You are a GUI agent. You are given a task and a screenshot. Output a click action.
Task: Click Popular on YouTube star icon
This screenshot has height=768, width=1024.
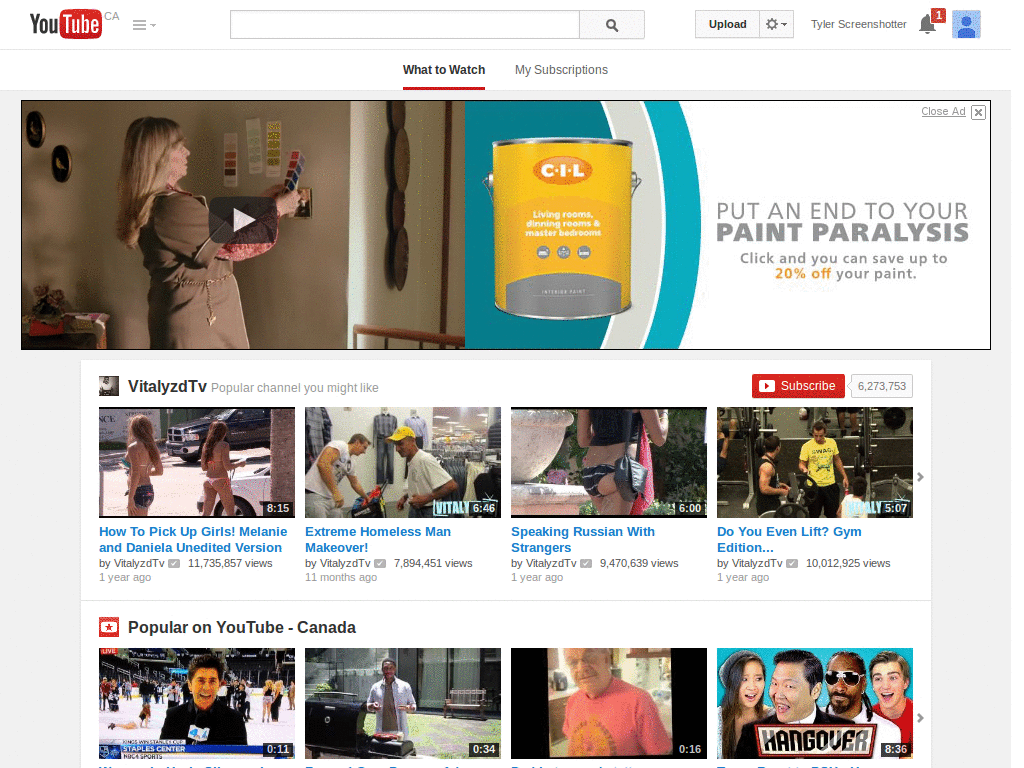pos(109,628)
